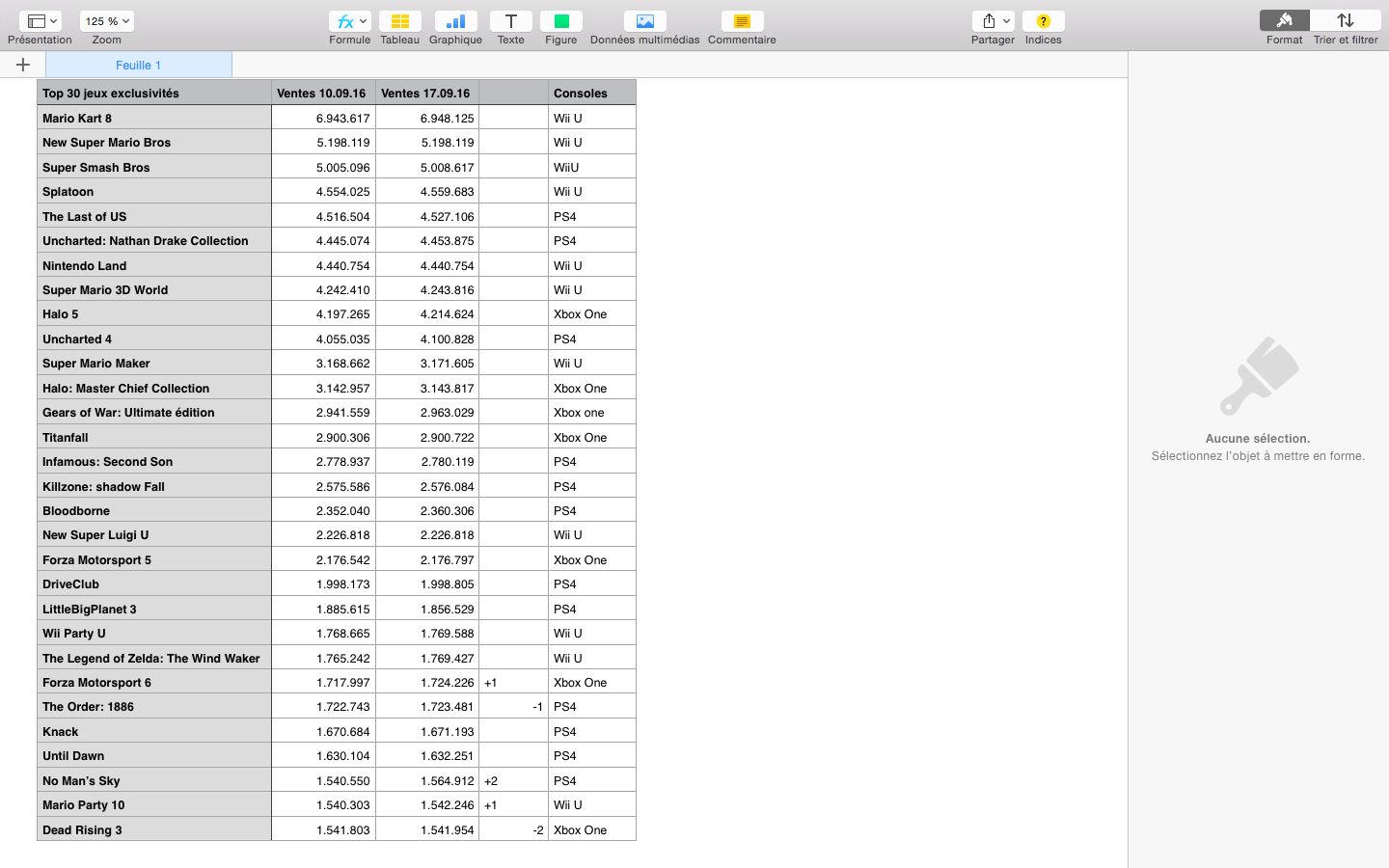
Task: Select value 4.100.828 for Uncharted 4
Action: tap(427, 339)
